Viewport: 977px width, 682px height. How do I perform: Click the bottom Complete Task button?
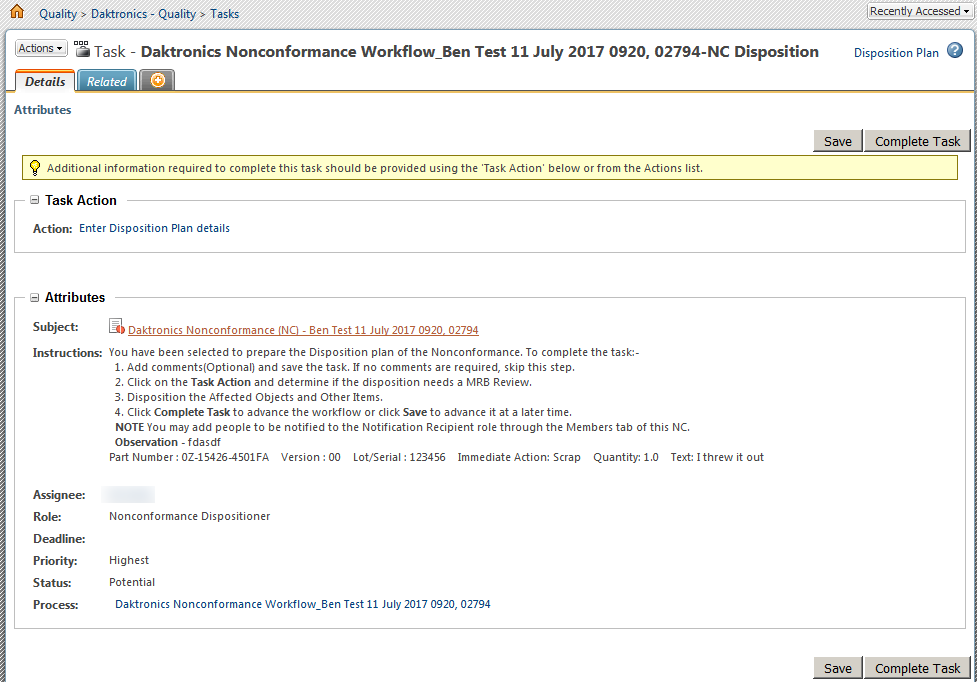pyautogui.click(x=917, y=668)
